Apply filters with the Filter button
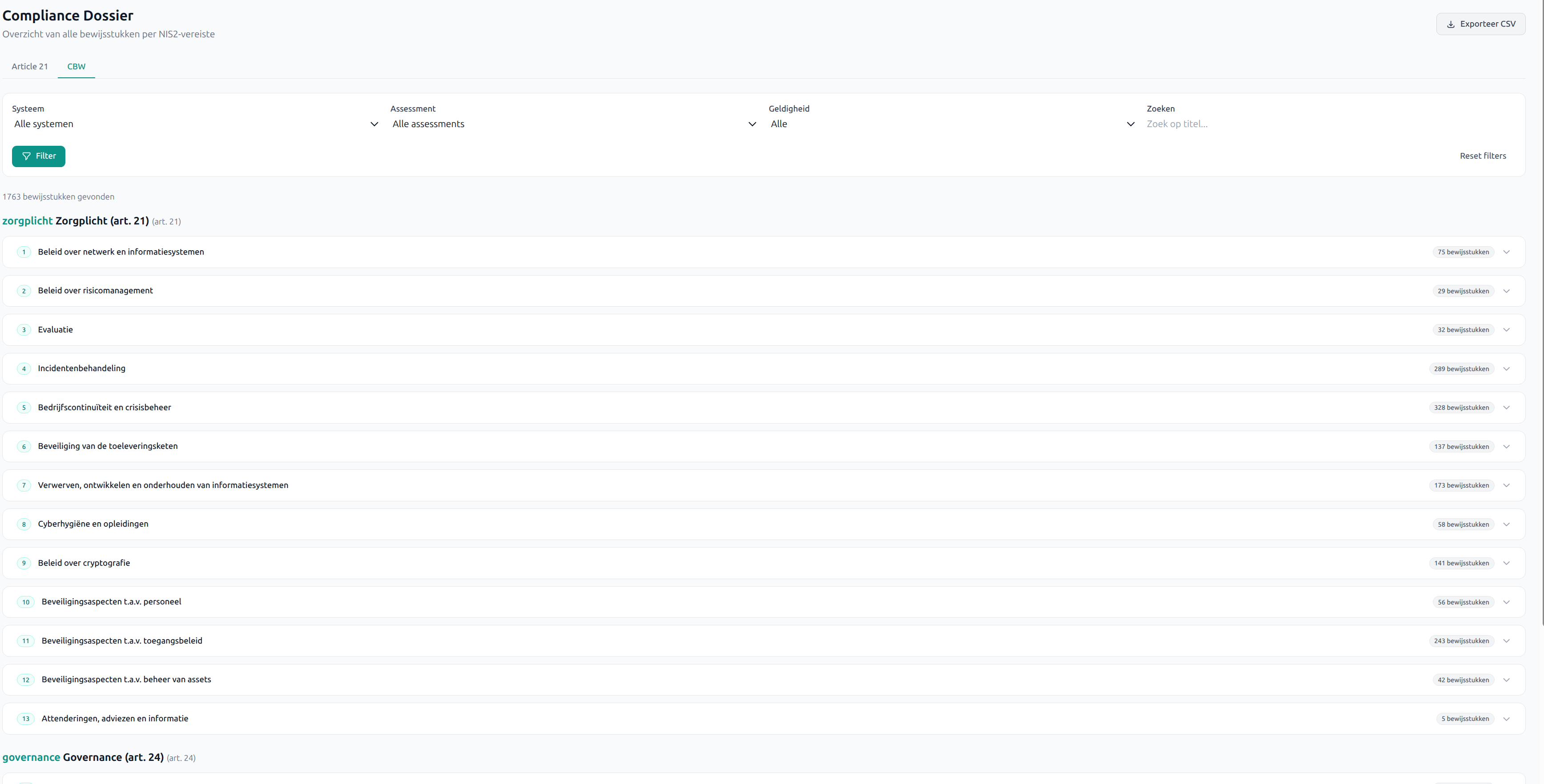 coord(38,156)
